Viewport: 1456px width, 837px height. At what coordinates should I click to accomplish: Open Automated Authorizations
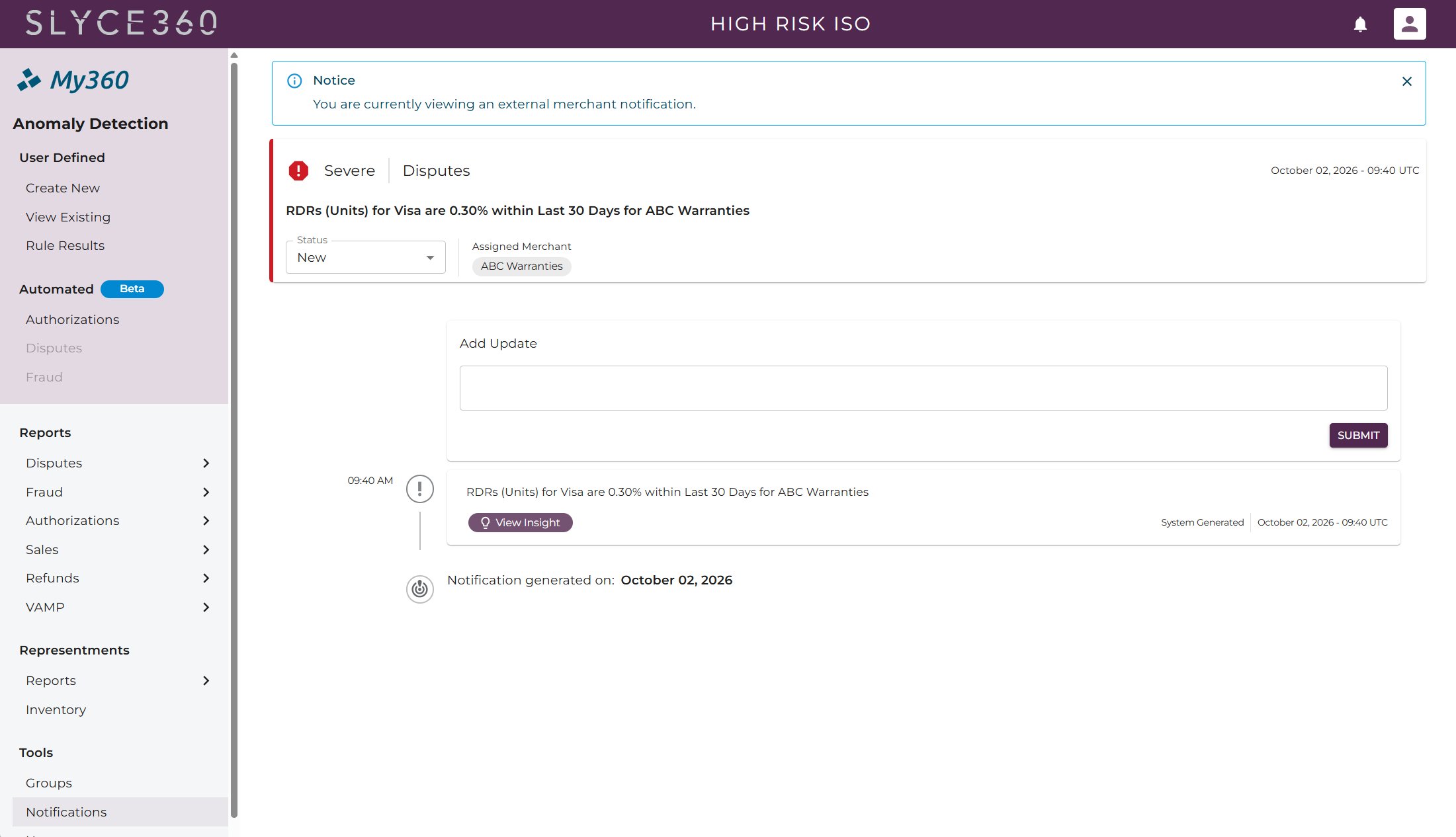[x=72, y=319]
